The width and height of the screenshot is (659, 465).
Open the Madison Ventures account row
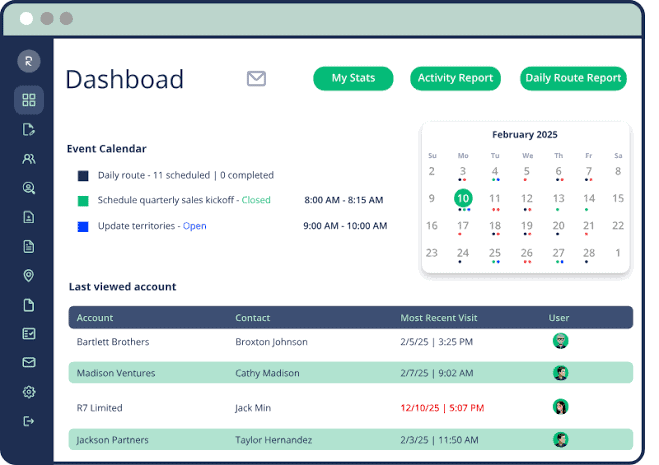351,373
